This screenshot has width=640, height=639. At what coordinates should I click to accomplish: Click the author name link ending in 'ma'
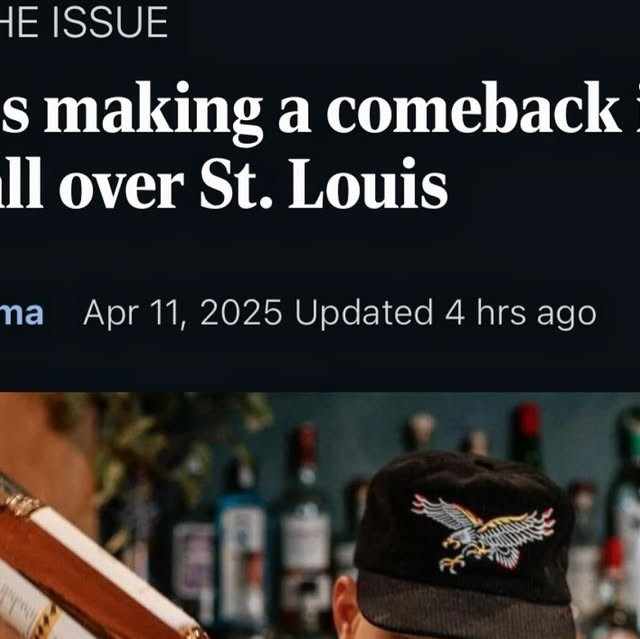pyautogui.click(x=21, y=313)
